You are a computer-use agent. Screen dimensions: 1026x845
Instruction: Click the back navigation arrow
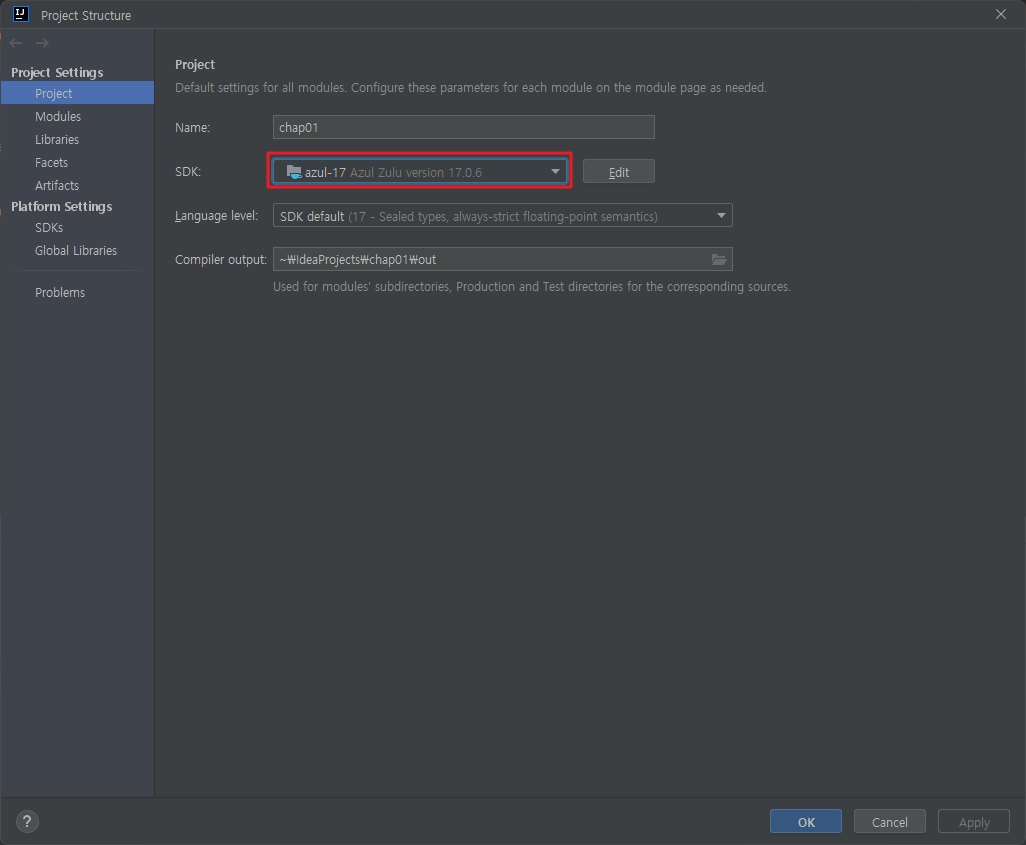(16, 43)
